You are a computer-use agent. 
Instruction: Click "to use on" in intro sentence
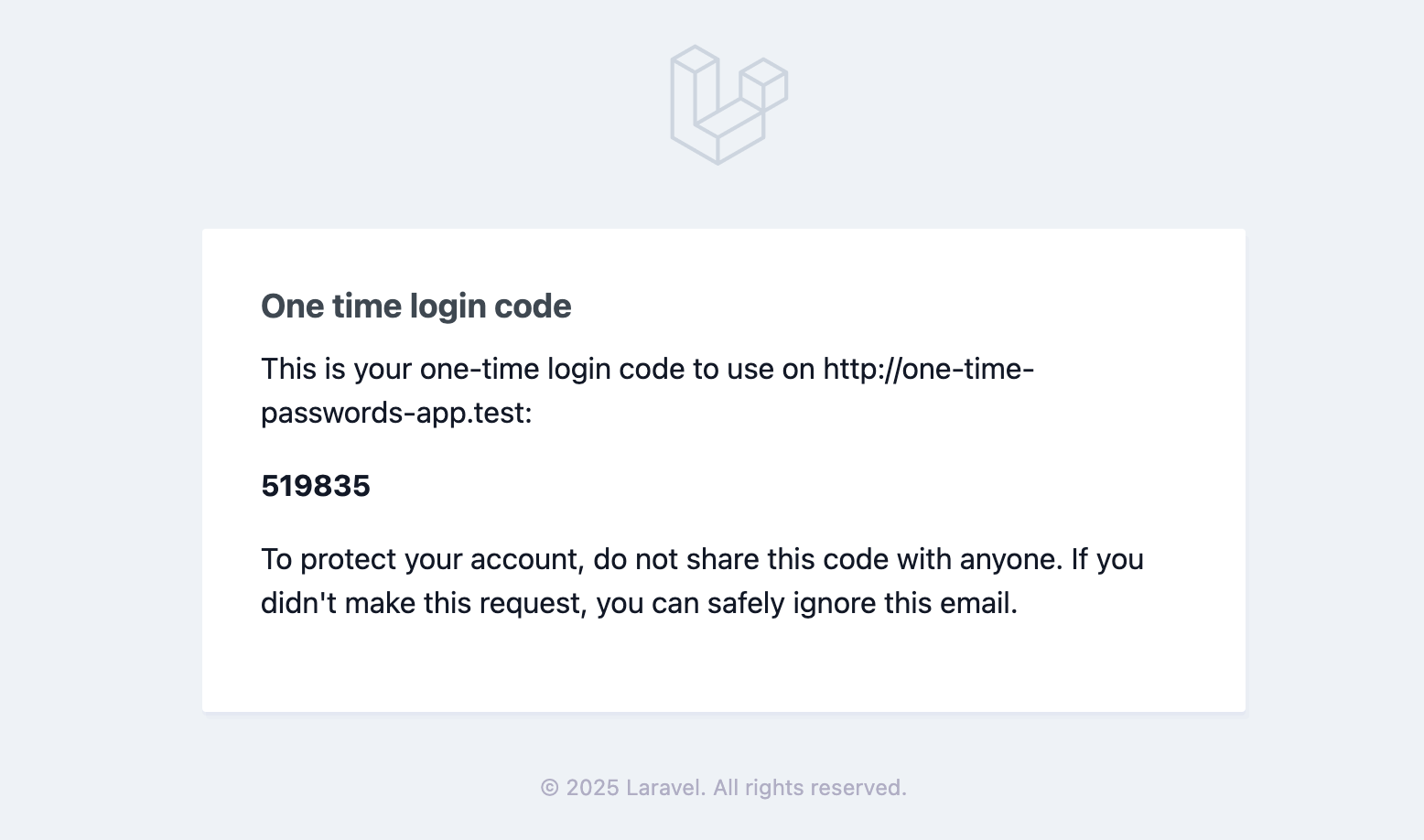(753, 369)
